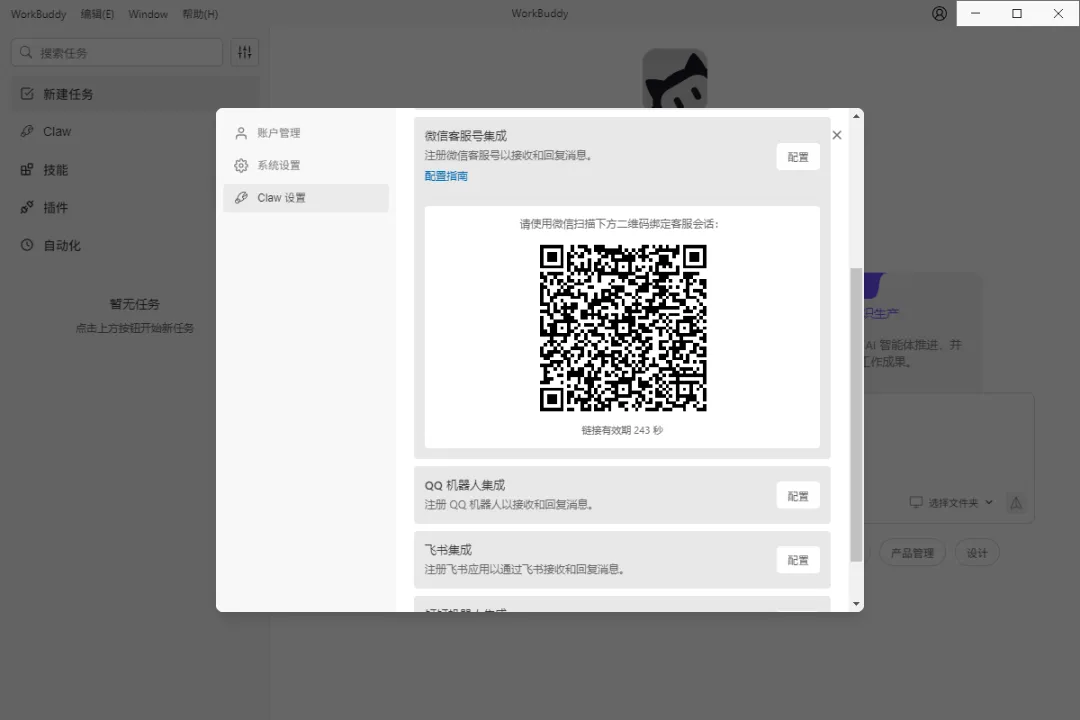Screen dimensions: 1080x720
Task: Click the 飞书集成 title text
Action: pos(448,550)
